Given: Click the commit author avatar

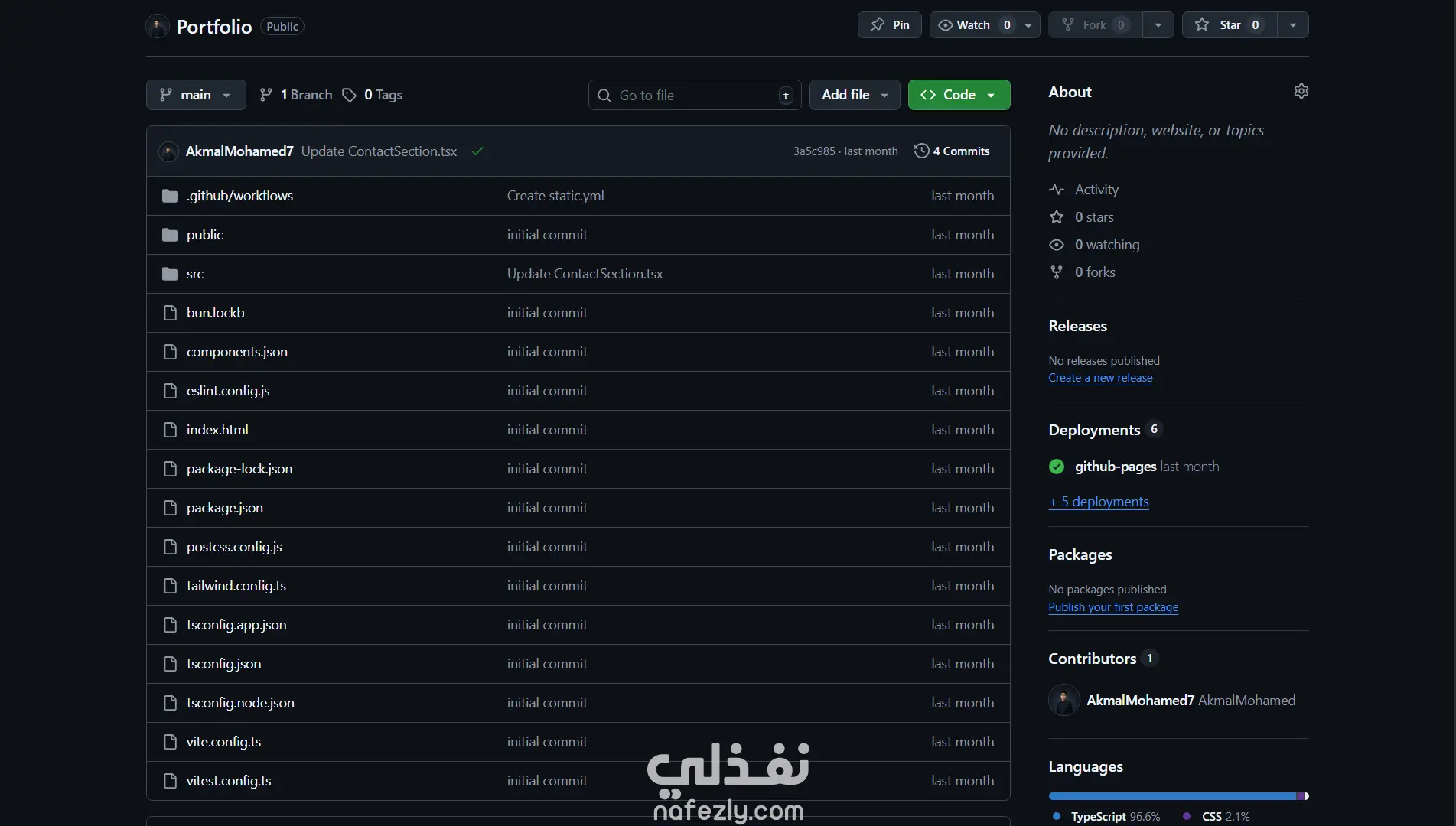Looking at the screenshot, I should (168, 151).
